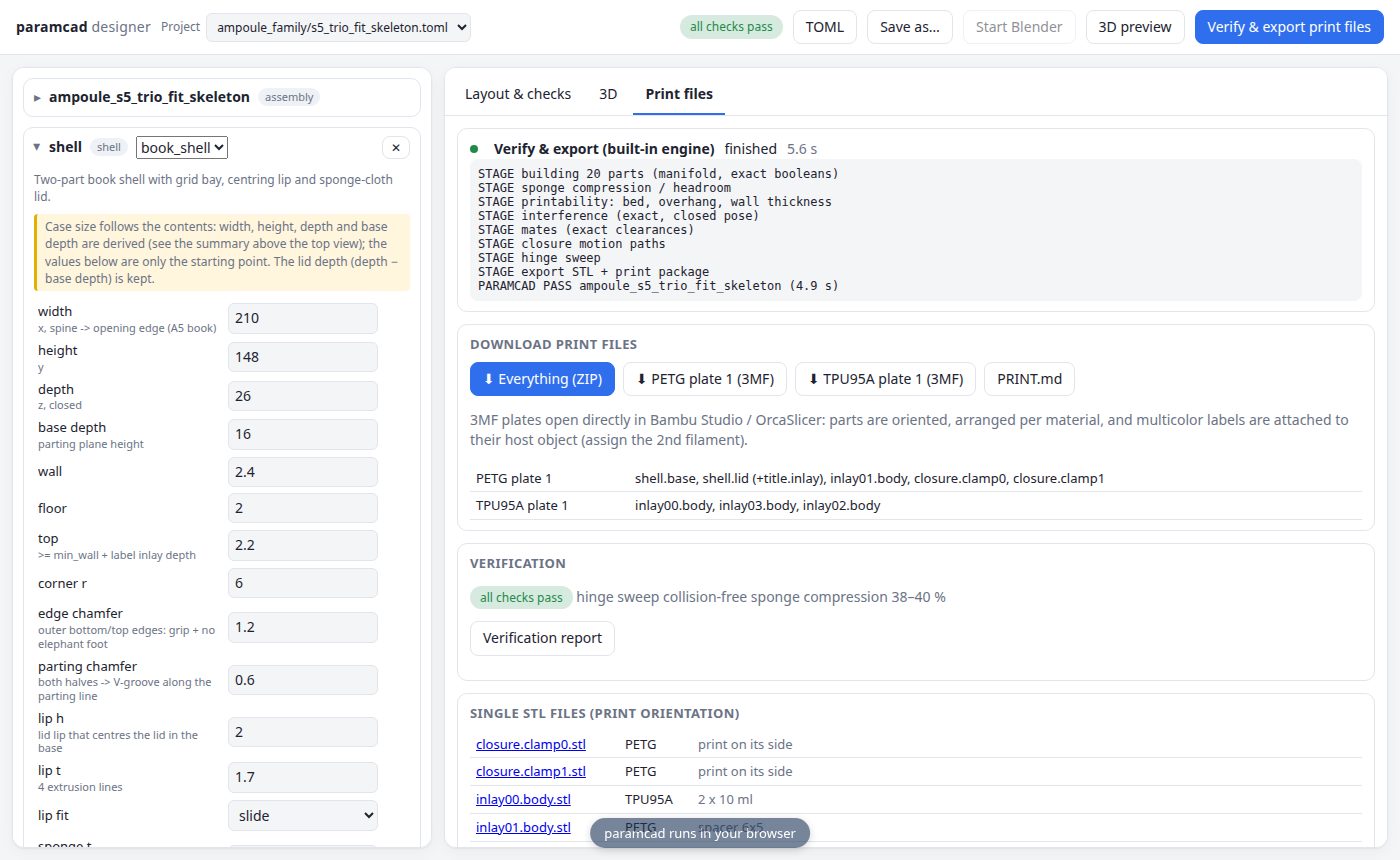Click the green finished status dot

point(474,149)
